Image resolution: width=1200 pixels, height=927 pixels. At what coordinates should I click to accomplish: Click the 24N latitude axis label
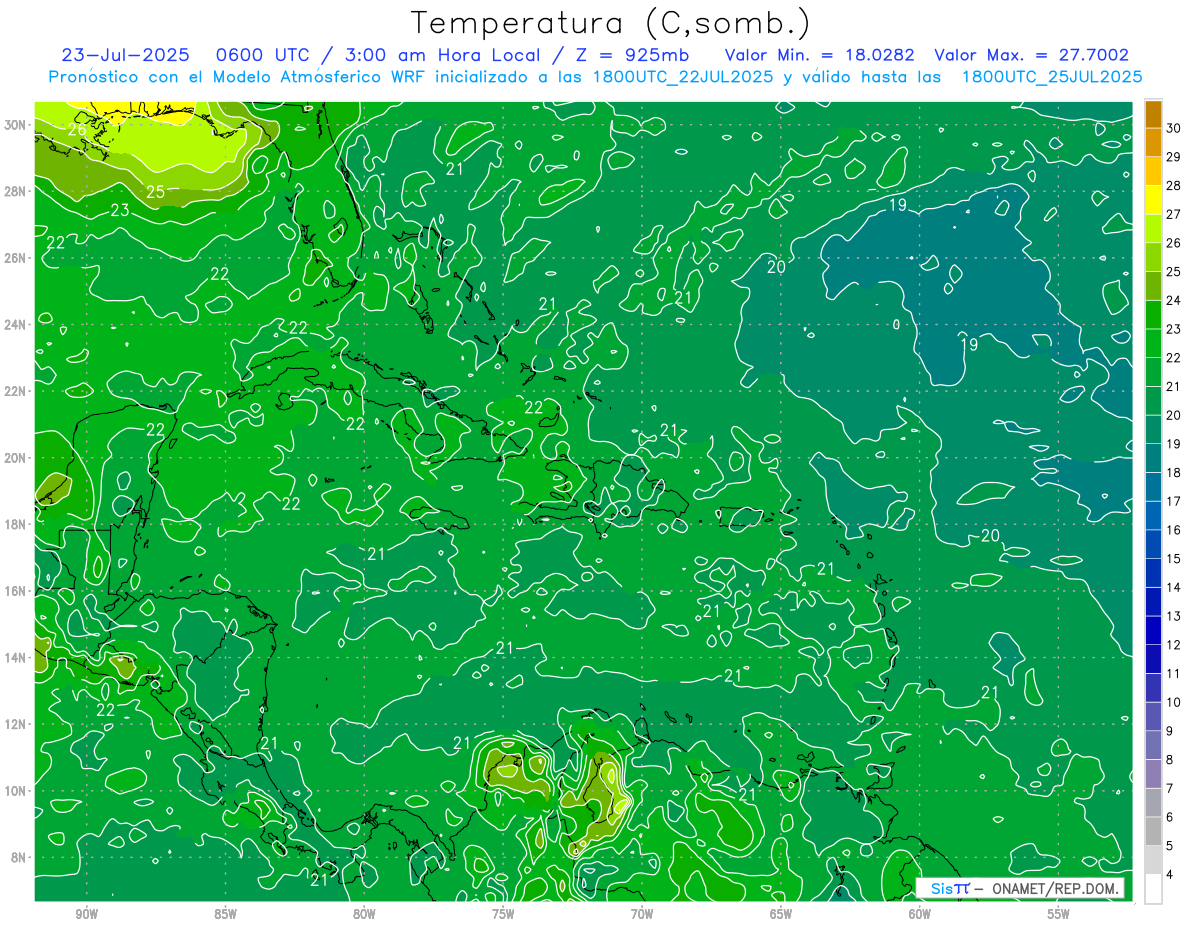coord(17,324)
